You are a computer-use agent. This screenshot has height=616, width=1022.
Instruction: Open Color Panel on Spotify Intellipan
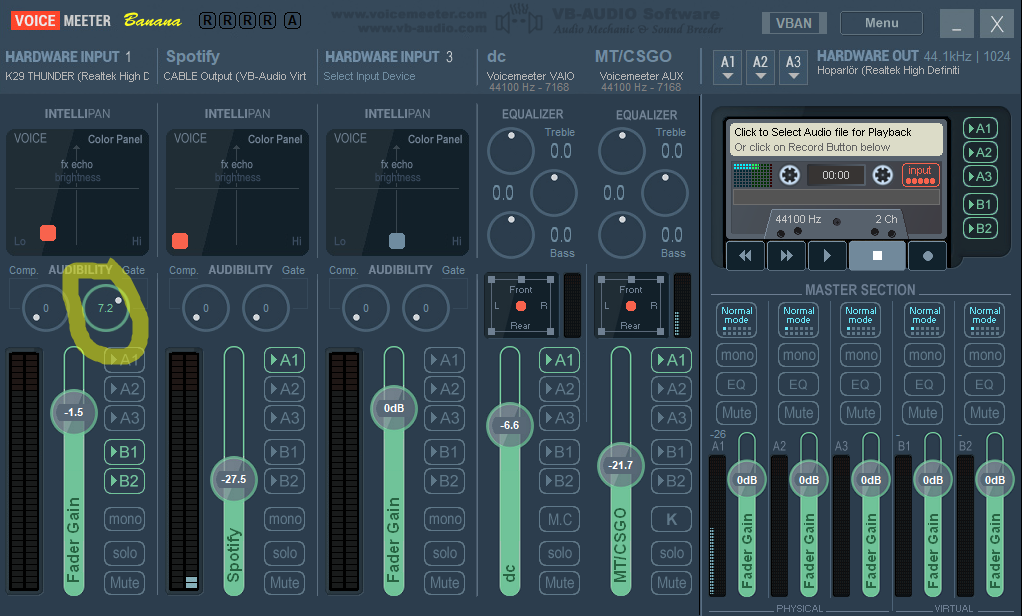274,139
